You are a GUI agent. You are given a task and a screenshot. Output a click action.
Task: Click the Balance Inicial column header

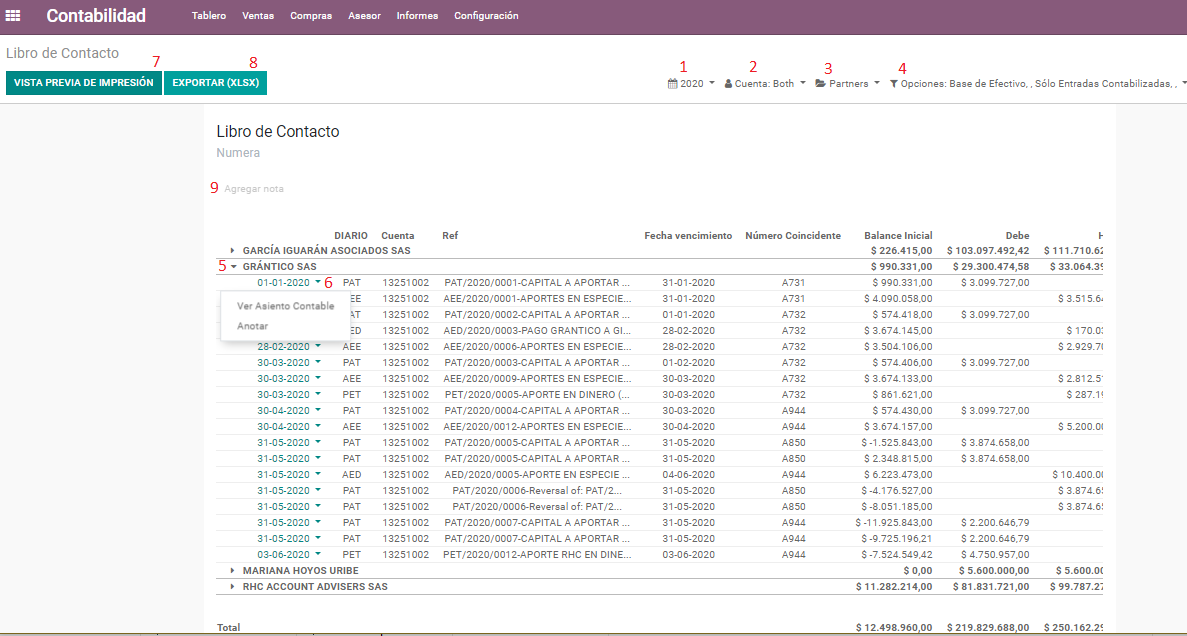898,235
